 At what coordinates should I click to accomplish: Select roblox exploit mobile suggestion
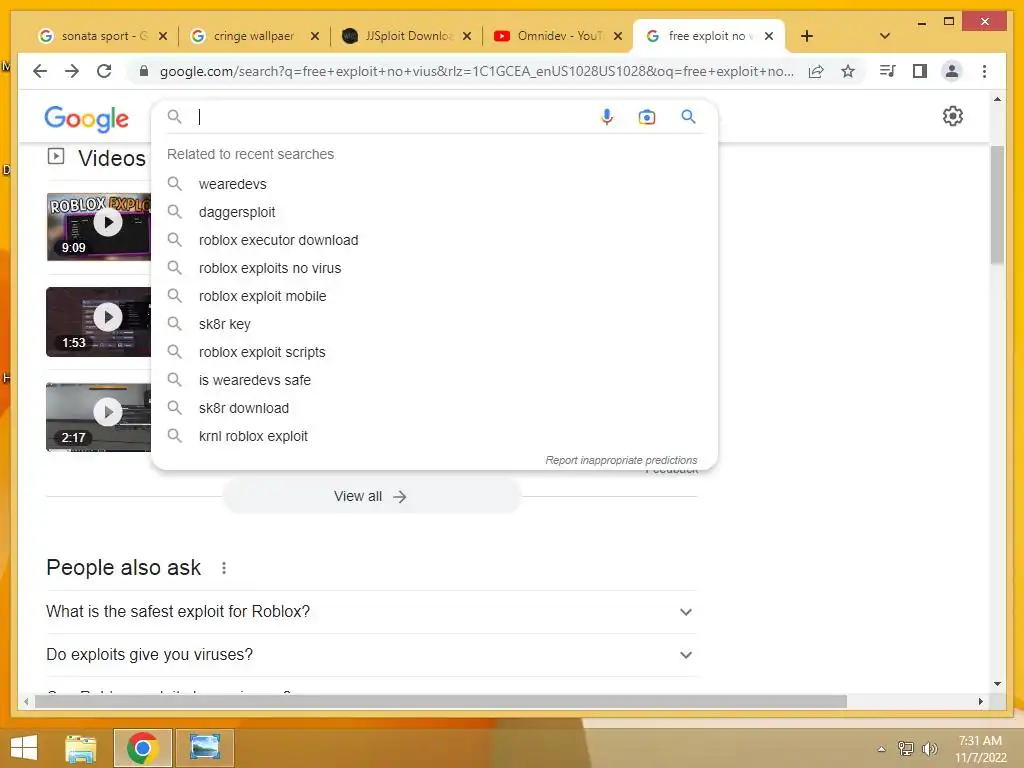point(435,296)
